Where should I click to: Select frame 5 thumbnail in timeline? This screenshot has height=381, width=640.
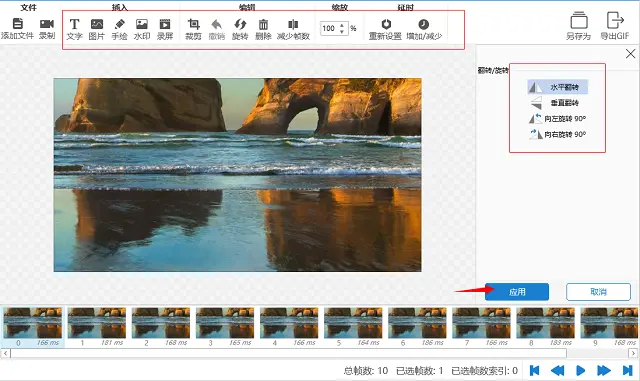(353, 323)
